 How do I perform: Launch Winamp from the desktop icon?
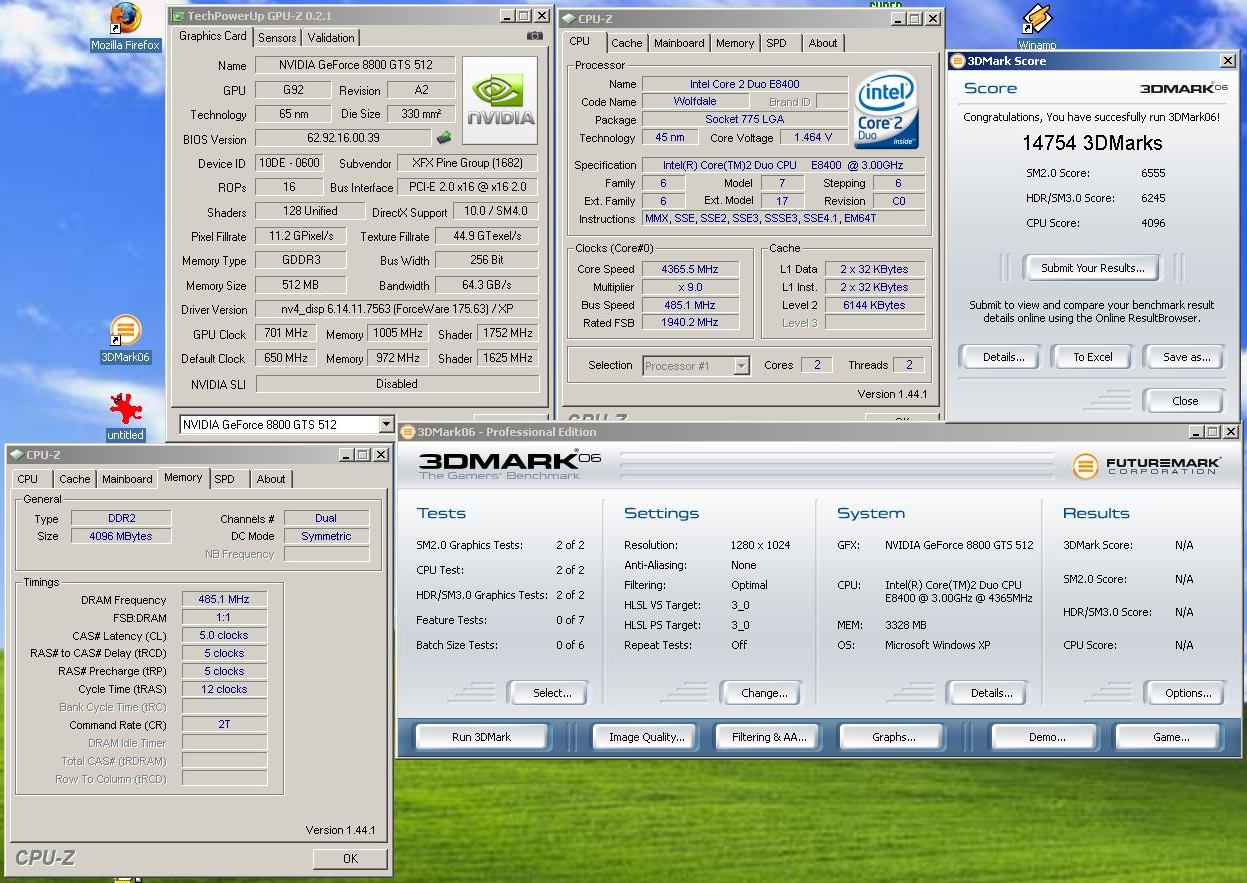point(1036,20)
